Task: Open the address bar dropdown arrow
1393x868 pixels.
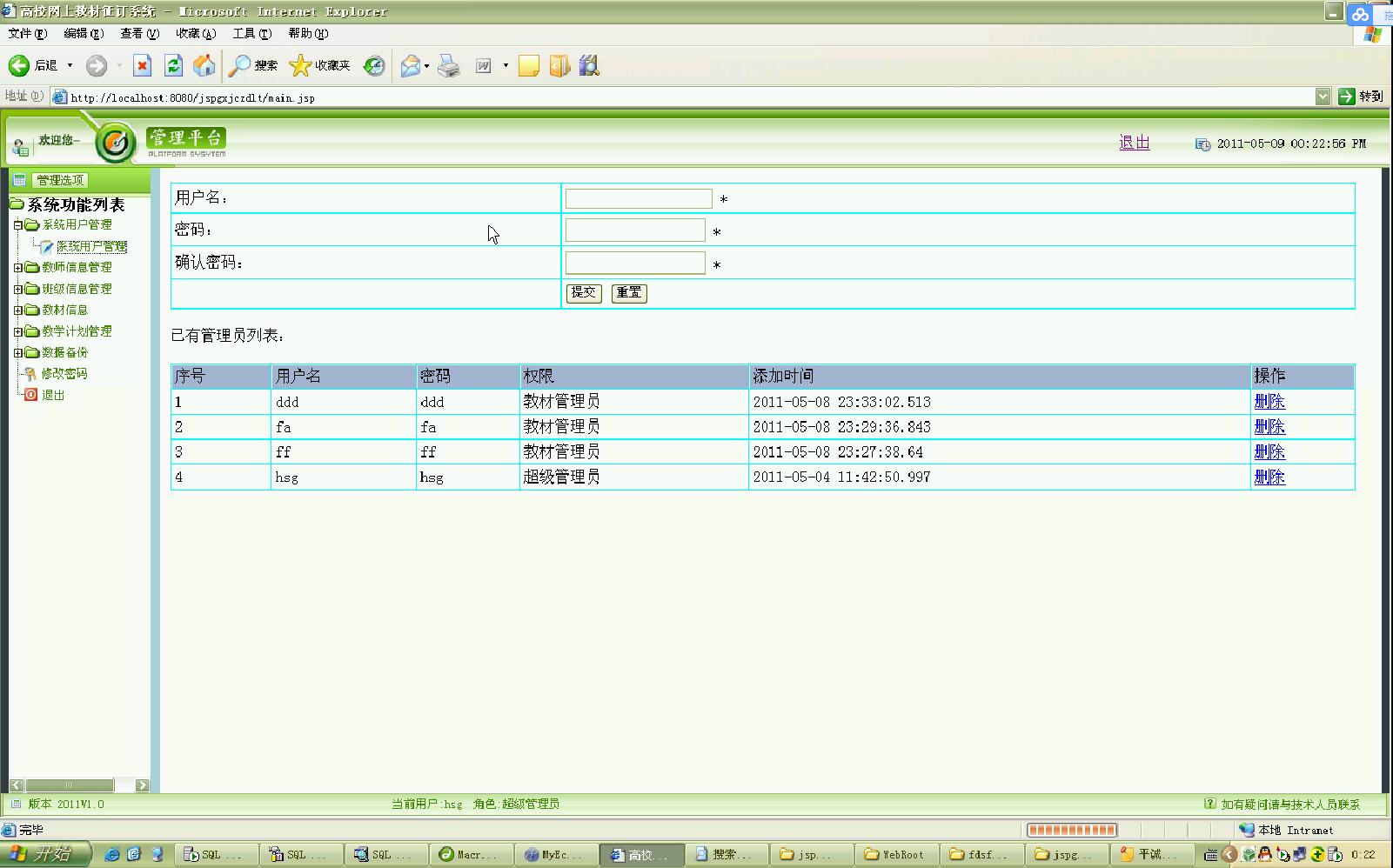Action: coord(1323,97)
